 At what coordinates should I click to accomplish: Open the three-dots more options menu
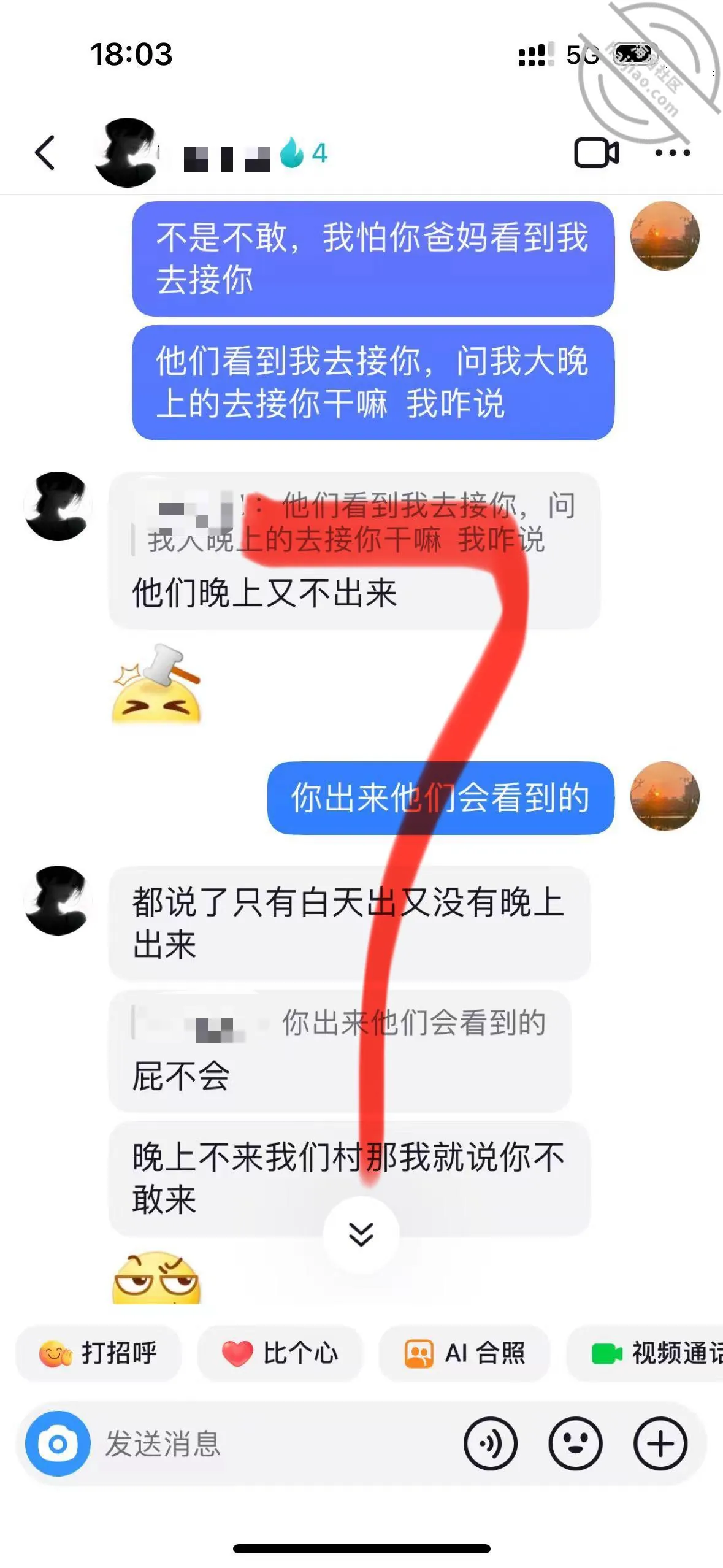[x=672, y=153]
